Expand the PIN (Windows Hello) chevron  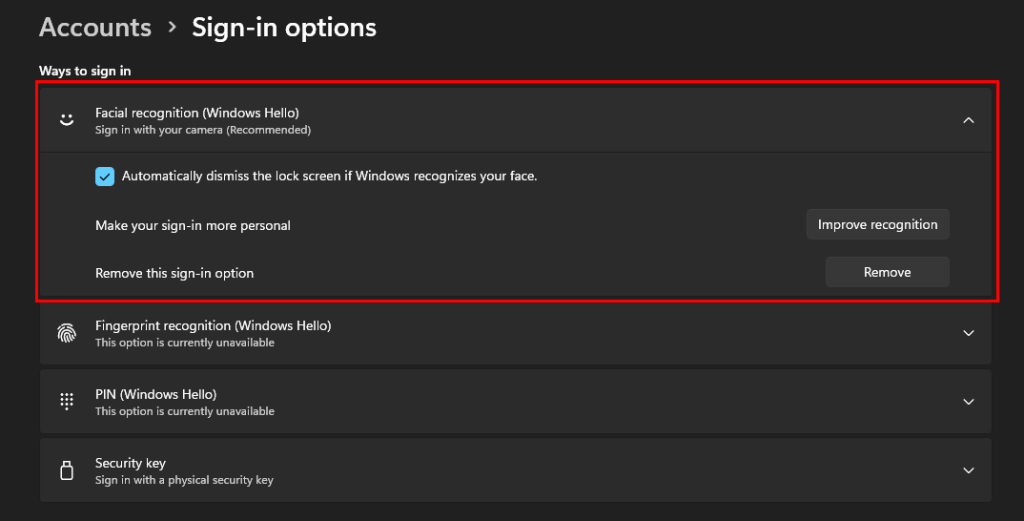pos(967,401)
